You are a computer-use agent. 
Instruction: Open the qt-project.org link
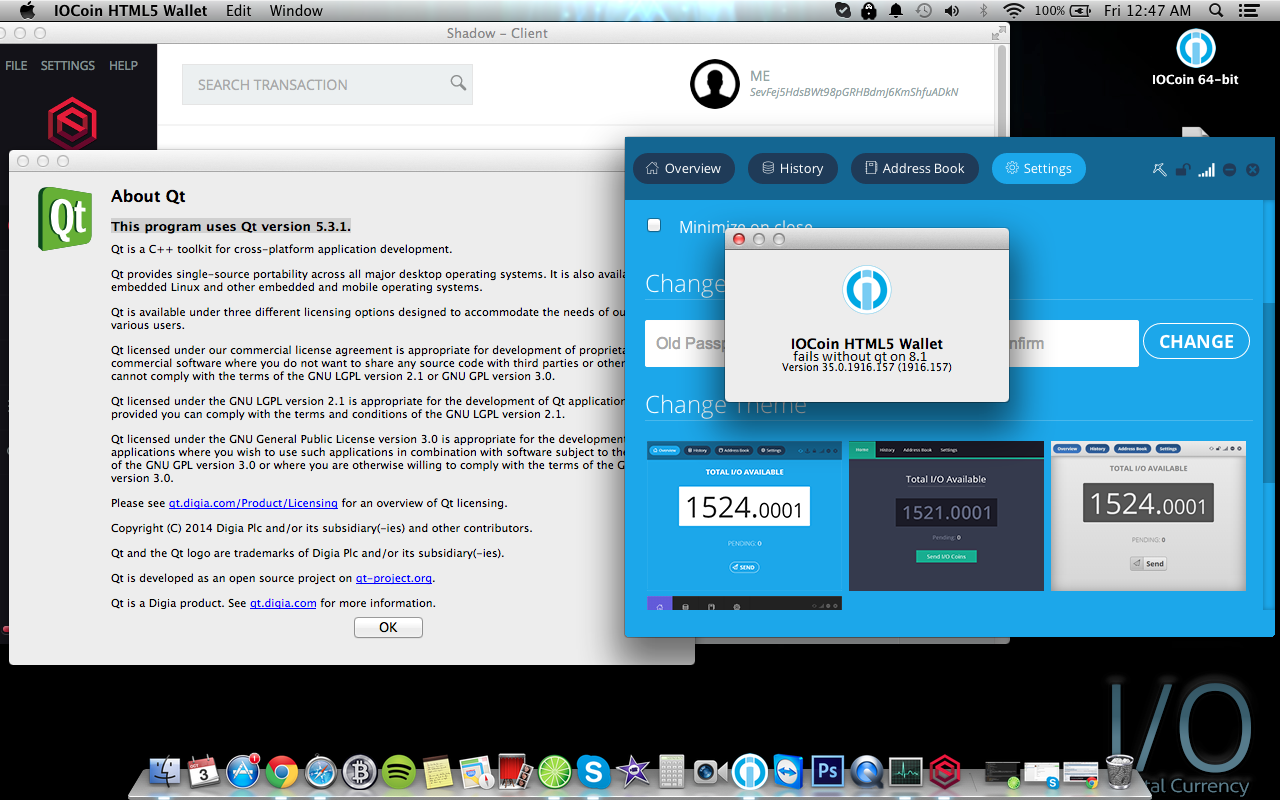click(394, 578)
